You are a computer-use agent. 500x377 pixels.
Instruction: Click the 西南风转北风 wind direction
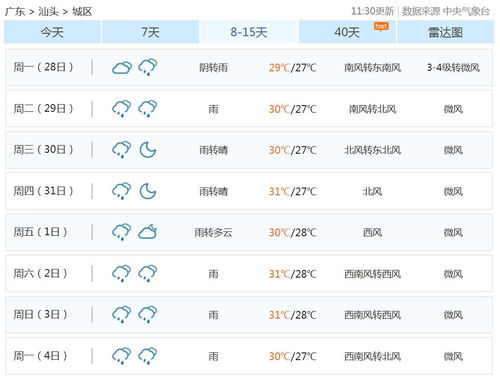coord(372,356)
